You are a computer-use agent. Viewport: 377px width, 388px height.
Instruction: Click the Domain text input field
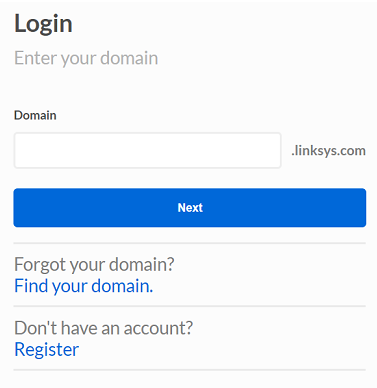point(147,150)
